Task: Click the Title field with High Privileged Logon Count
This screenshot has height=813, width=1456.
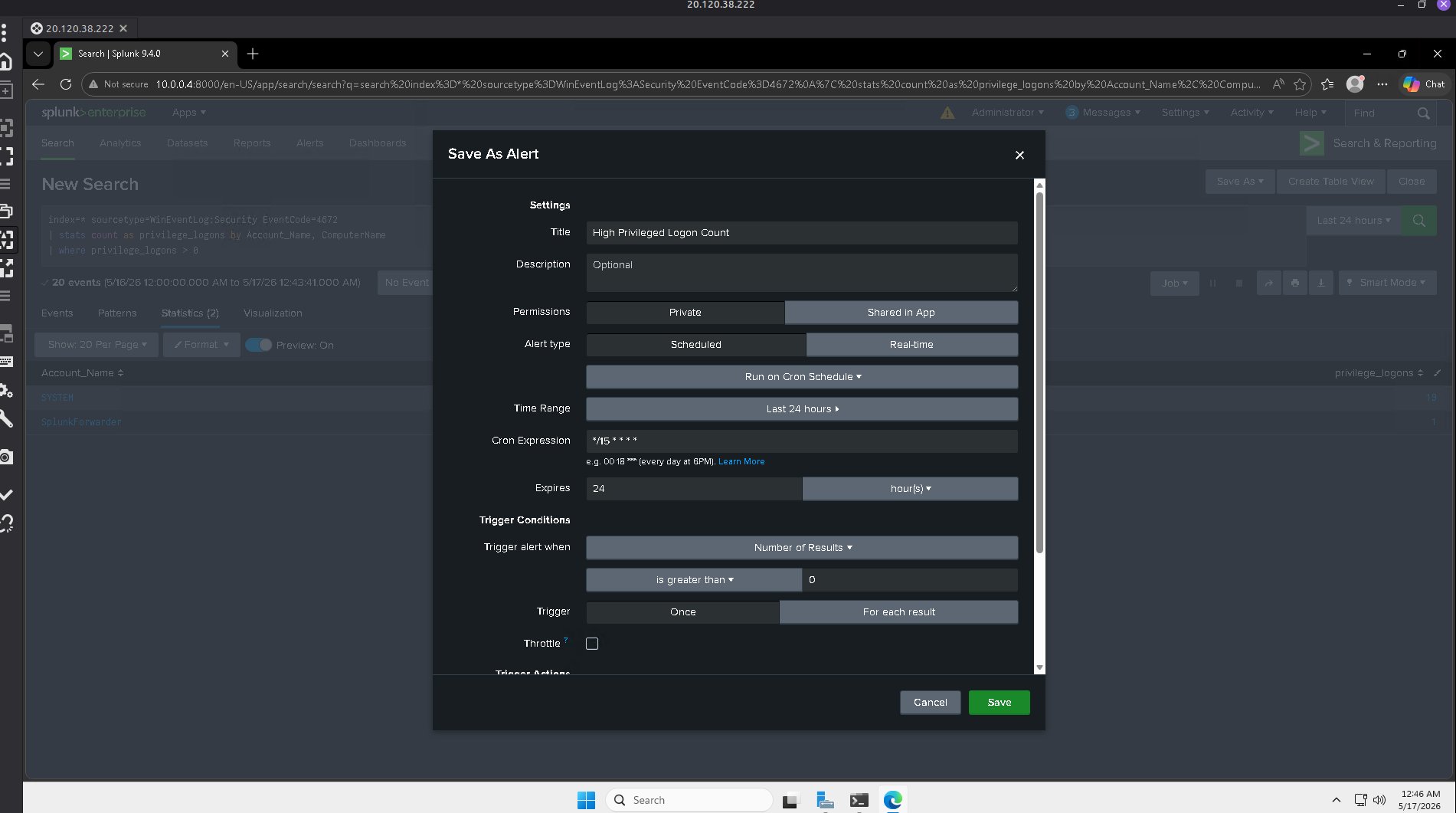Action: (802, 233)
